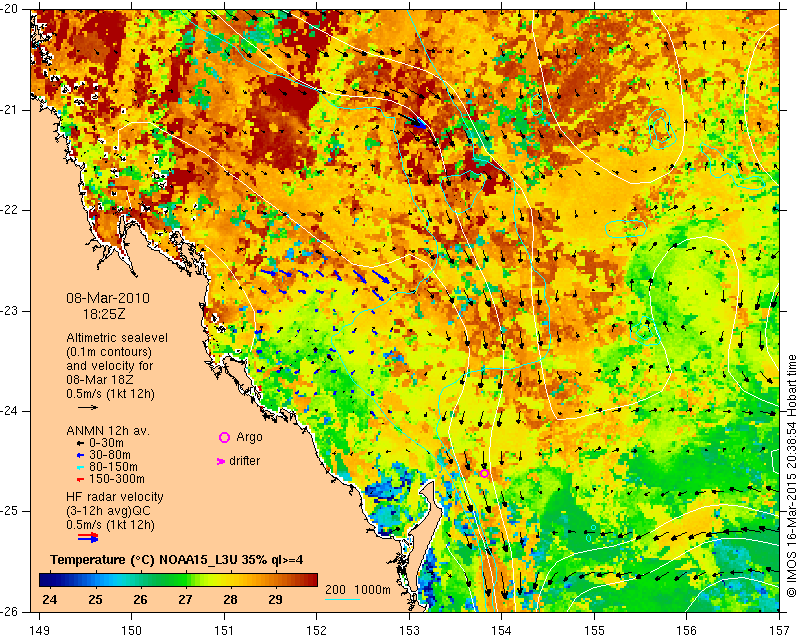Click the longitude axis label 153
This screenshot has height=640, width=800.
(x=409, y=631)
